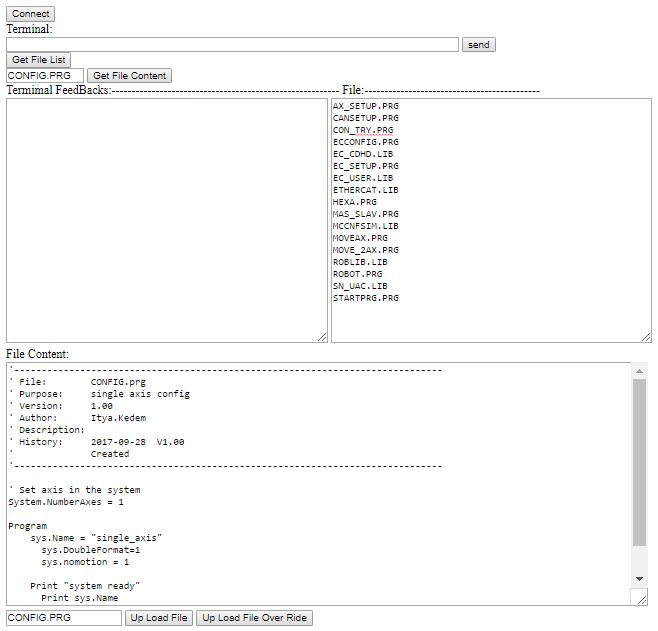
Task: Click inside the Terminal FeedBacks text area
Action: (167, 220)
